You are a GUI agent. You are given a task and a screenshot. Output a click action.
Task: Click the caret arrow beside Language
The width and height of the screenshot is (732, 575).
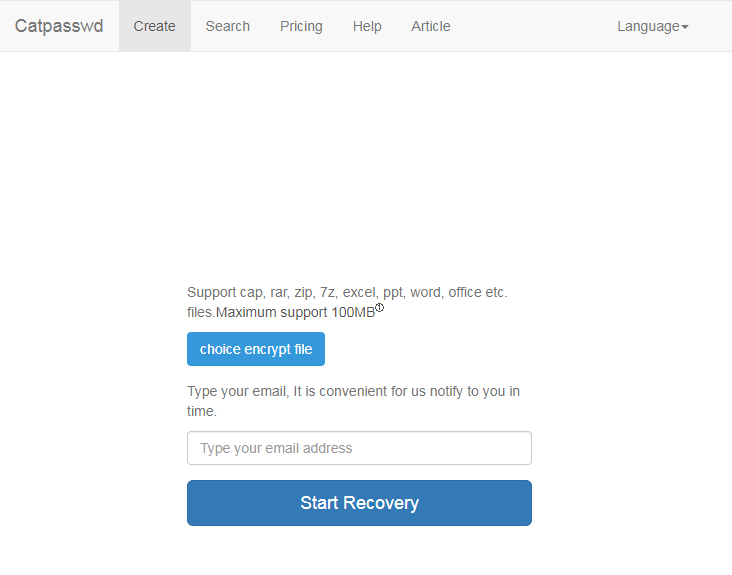coord(685,27)
